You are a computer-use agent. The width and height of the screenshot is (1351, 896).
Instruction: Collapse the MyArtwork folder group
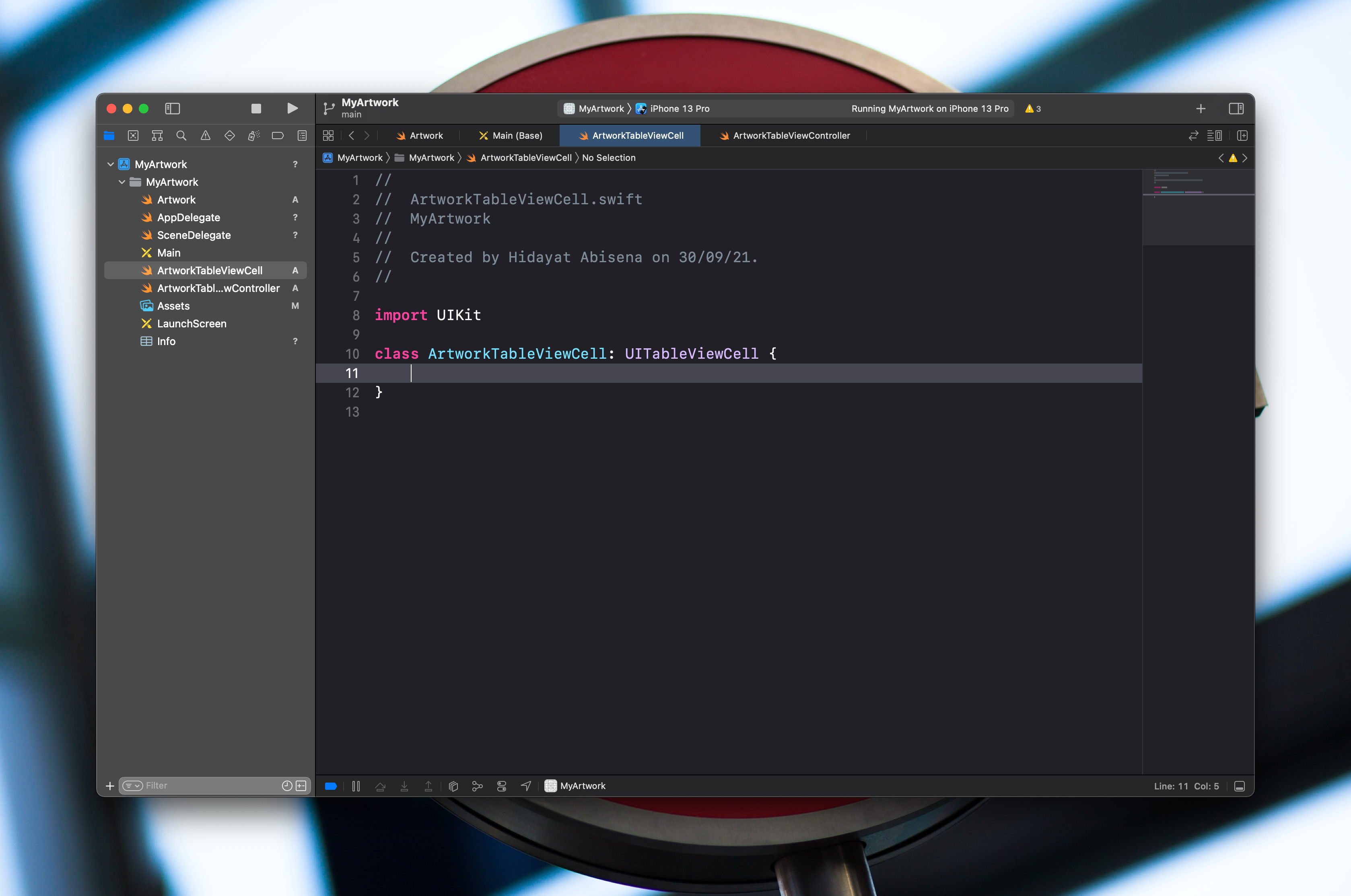[122, 182]
